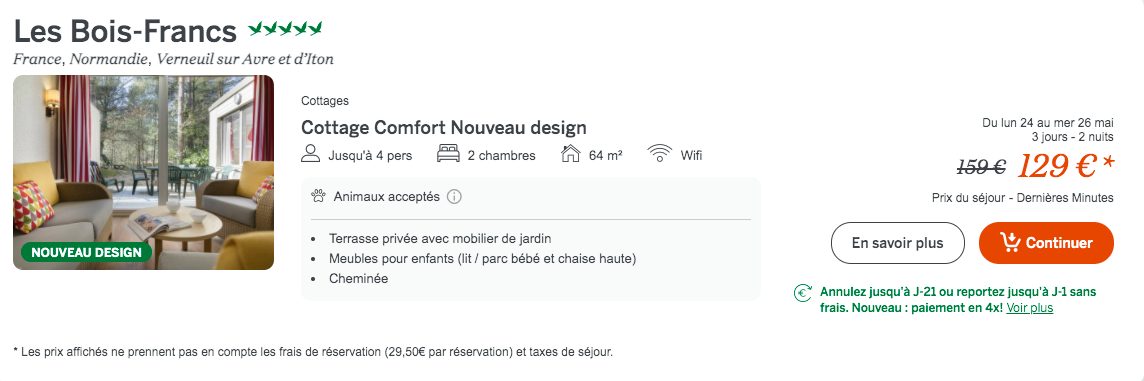The width and height of the screenshot is (1144, 381).
Task: Click the bed icon for 2 chambres
Action: pyautogui.click(x=448, y=155)
